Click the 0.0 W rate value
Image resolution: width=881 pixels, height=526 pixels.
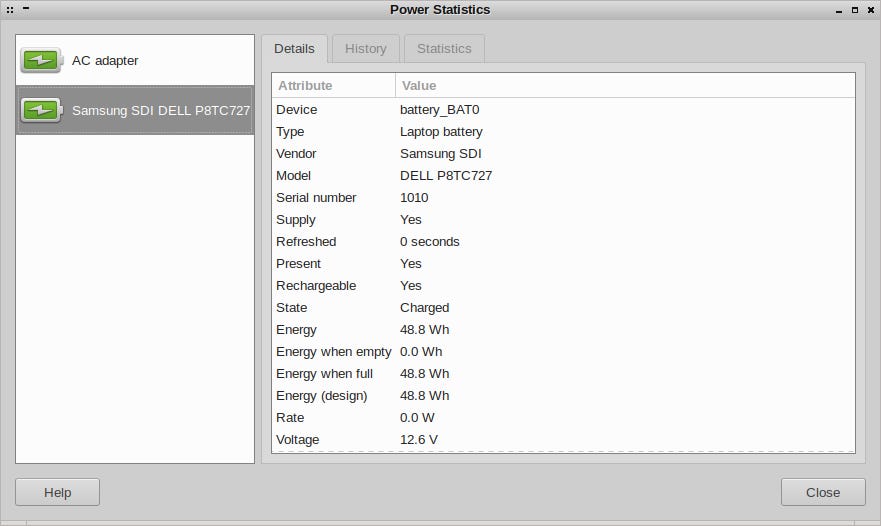point(417,418)
